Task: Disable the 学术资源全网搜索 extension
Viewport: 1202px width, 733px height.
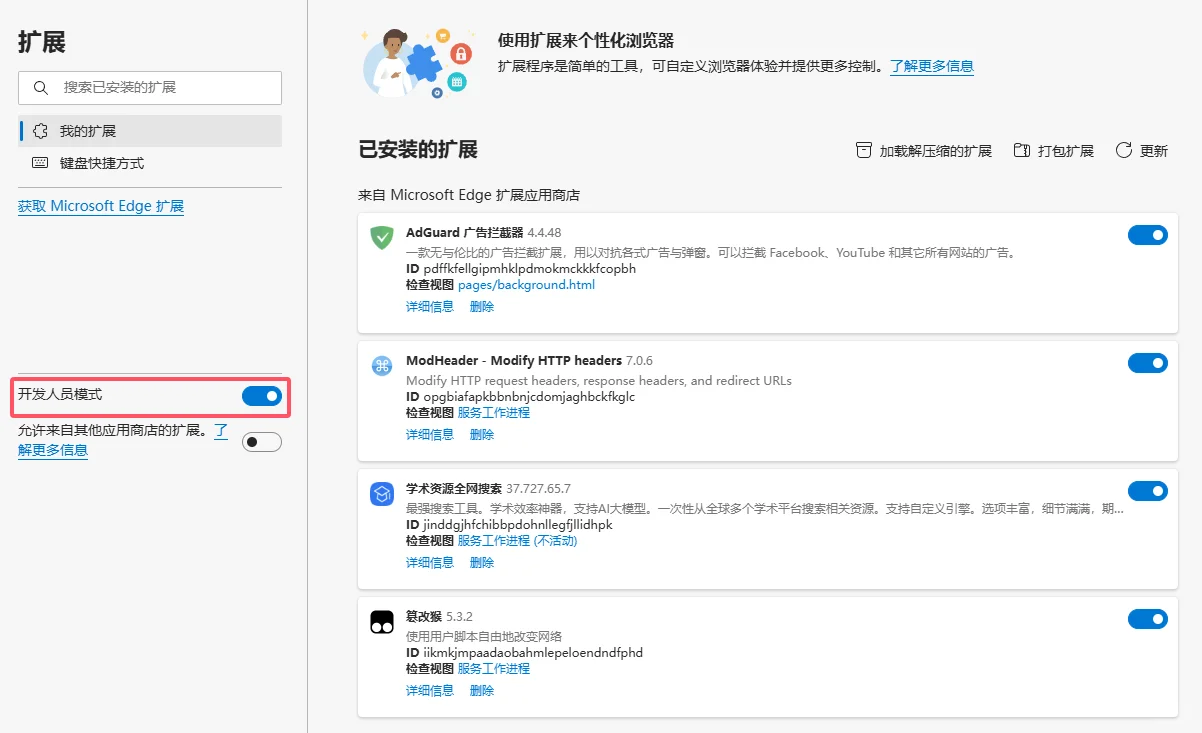Action: [x=1147, y=491]
